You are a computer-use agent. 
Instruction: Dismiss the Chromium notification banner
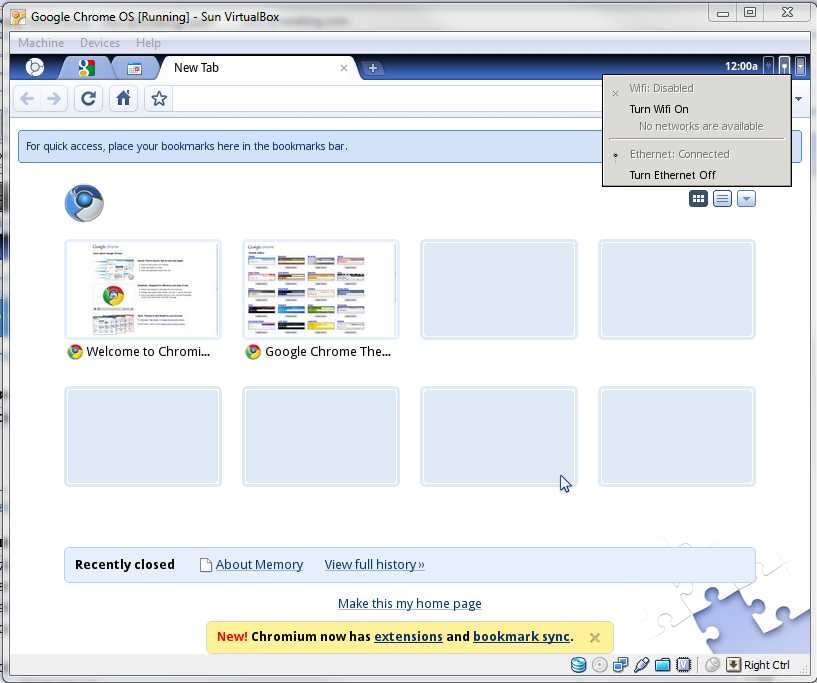(595, 637)
